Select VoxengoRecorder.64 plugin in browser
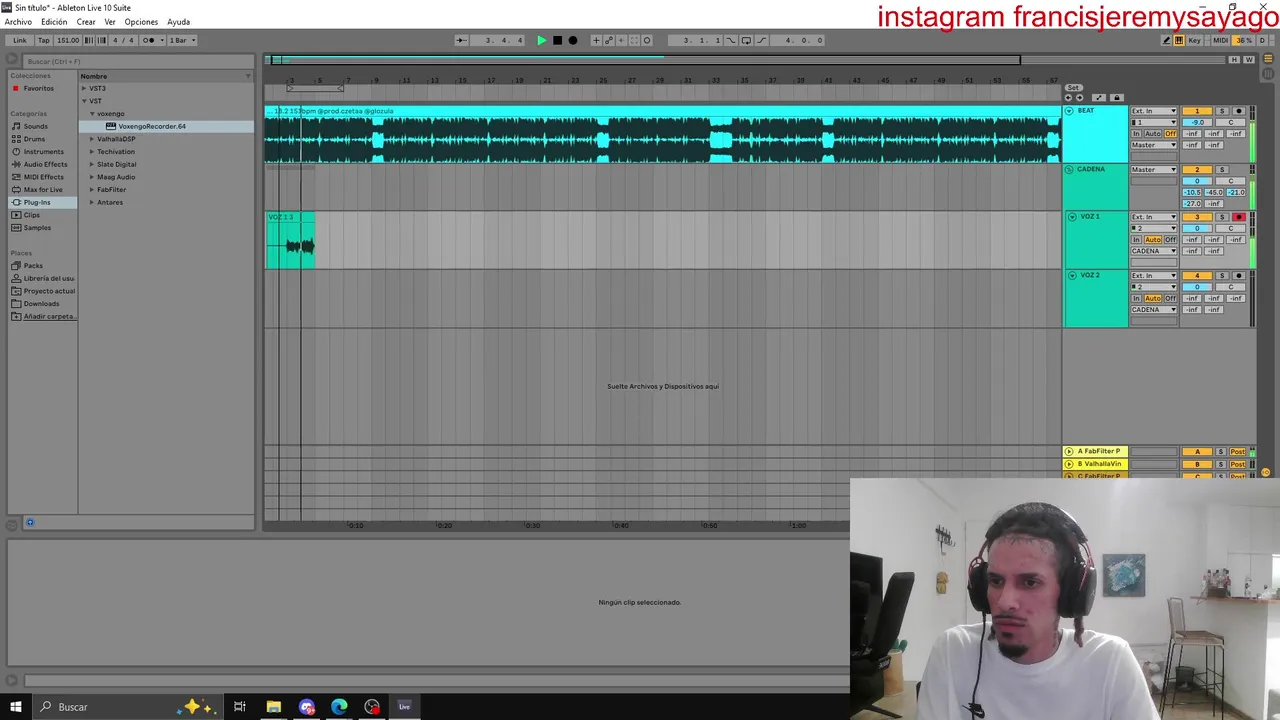This screenshot has height=720, width=1280. (x=152, y=126)
